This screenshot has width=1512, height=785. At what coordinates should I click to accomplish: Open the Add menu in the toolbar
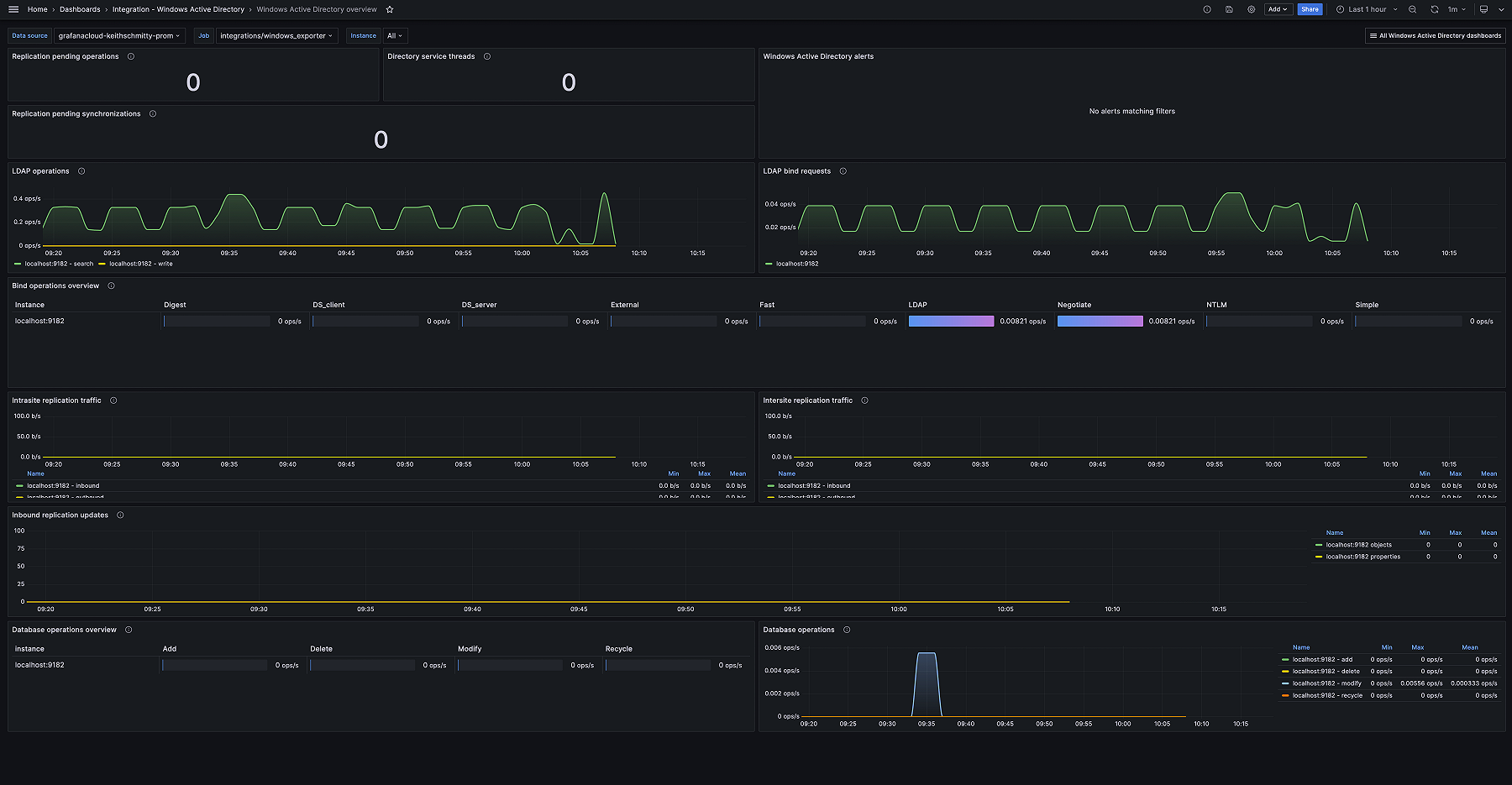coord(1278,9)
